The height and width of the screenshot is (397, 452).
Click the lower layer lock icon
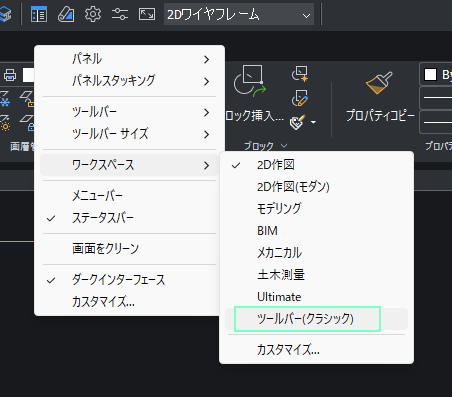coord(27,123)
